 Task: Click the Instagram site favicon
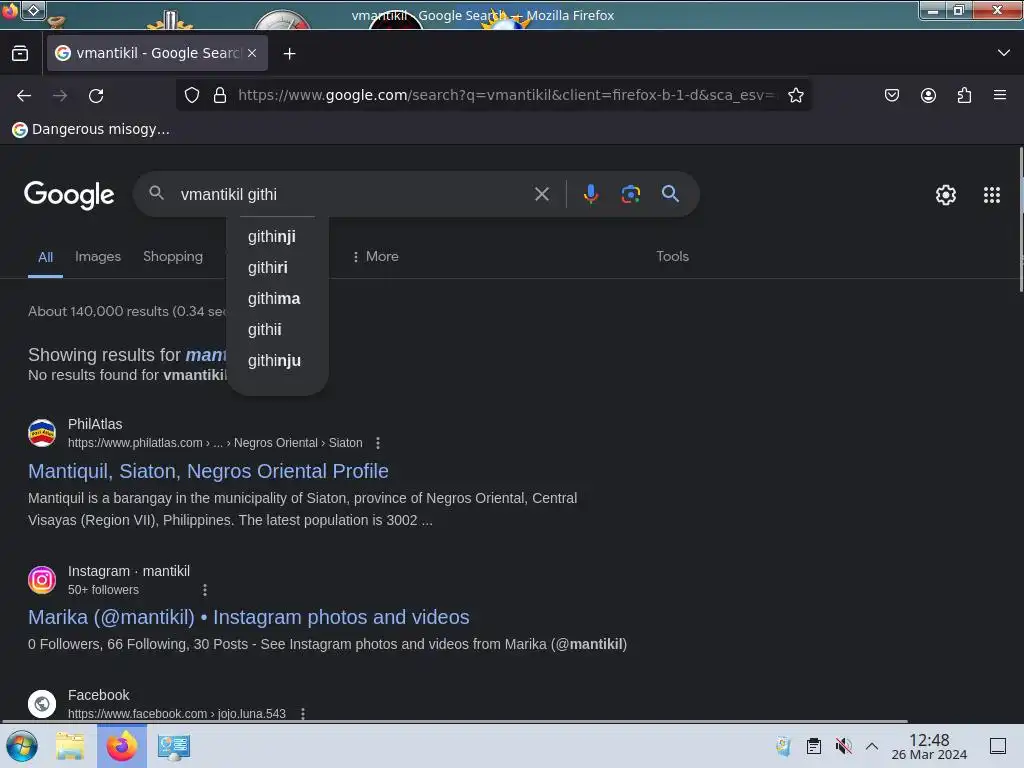coord(42,580)
